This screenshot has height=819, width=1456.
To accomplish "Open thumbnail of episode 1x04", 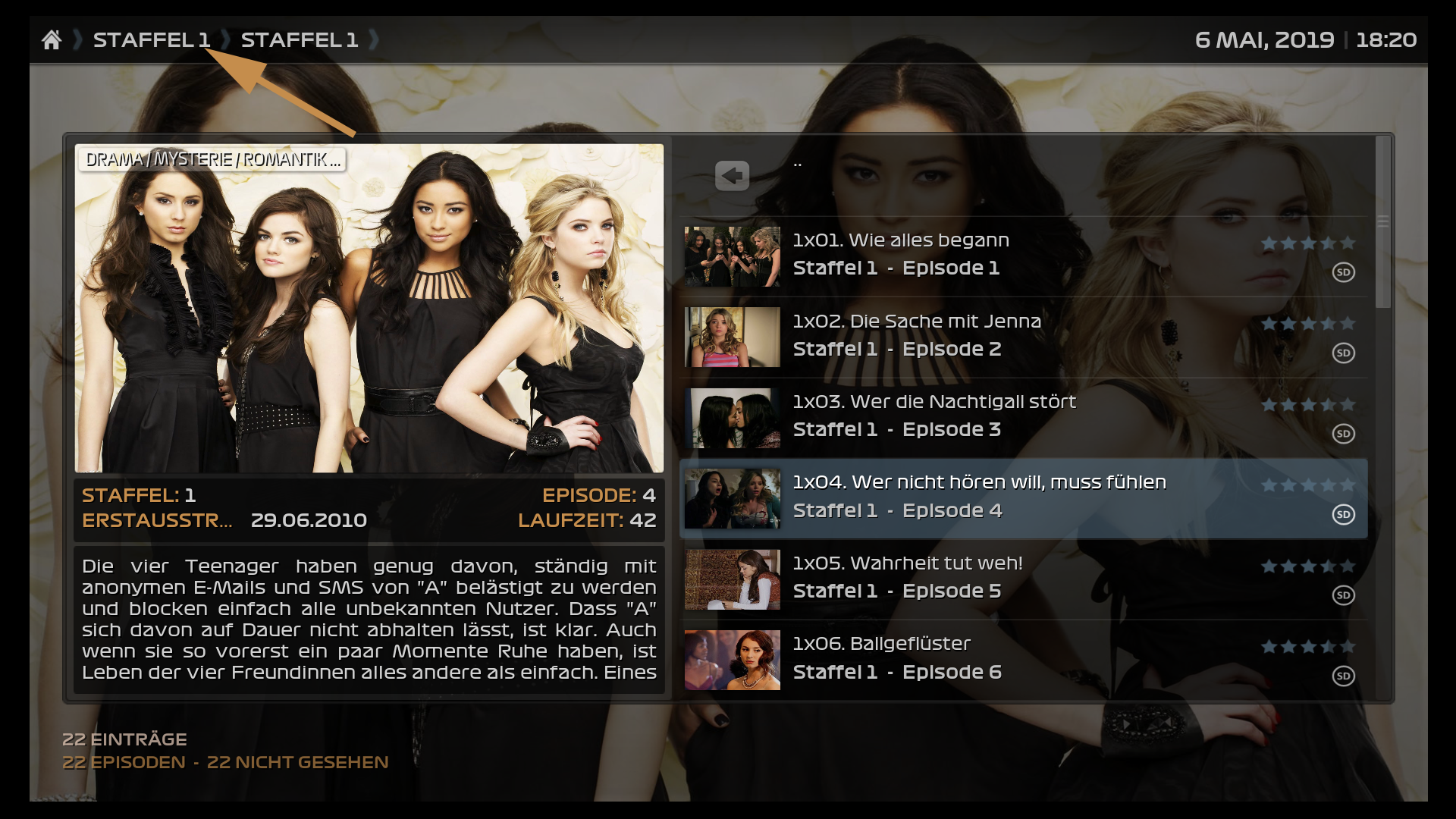I will pyautogui.click(x=732, y=498).
